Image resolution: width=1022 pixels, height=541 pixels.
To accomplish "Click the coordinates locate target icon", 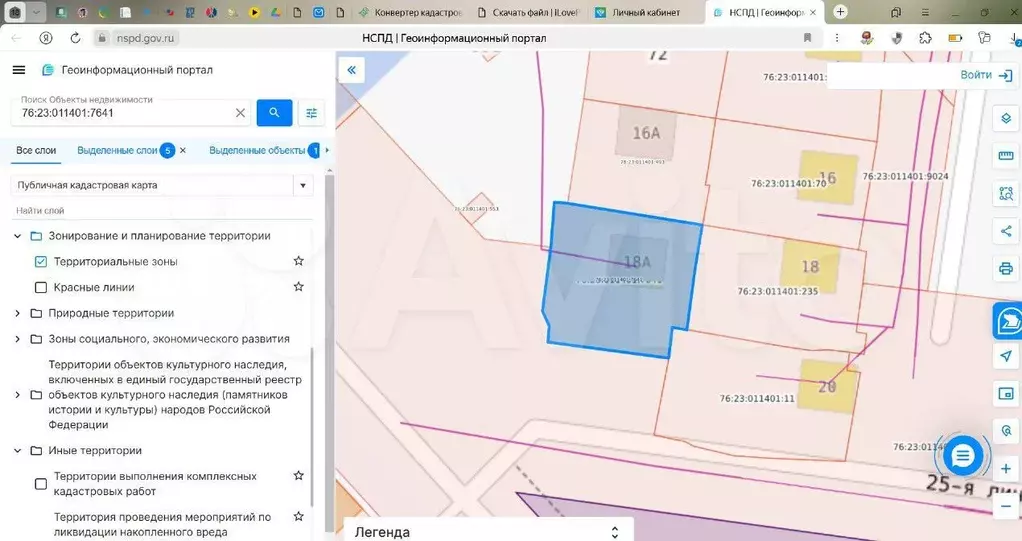I will [x=1006, y=431].
